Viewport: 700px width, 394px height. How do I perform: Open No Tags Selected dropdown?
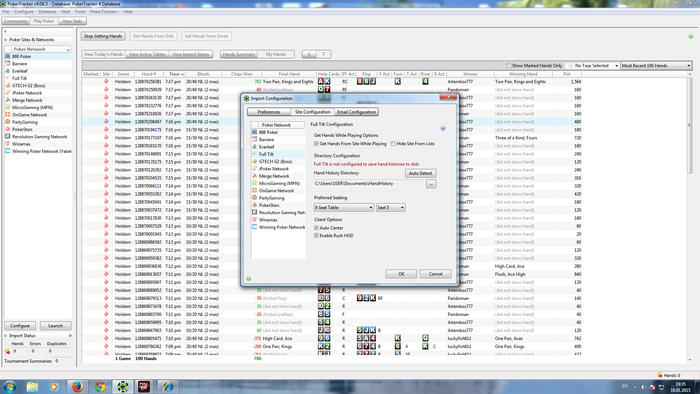593,66
